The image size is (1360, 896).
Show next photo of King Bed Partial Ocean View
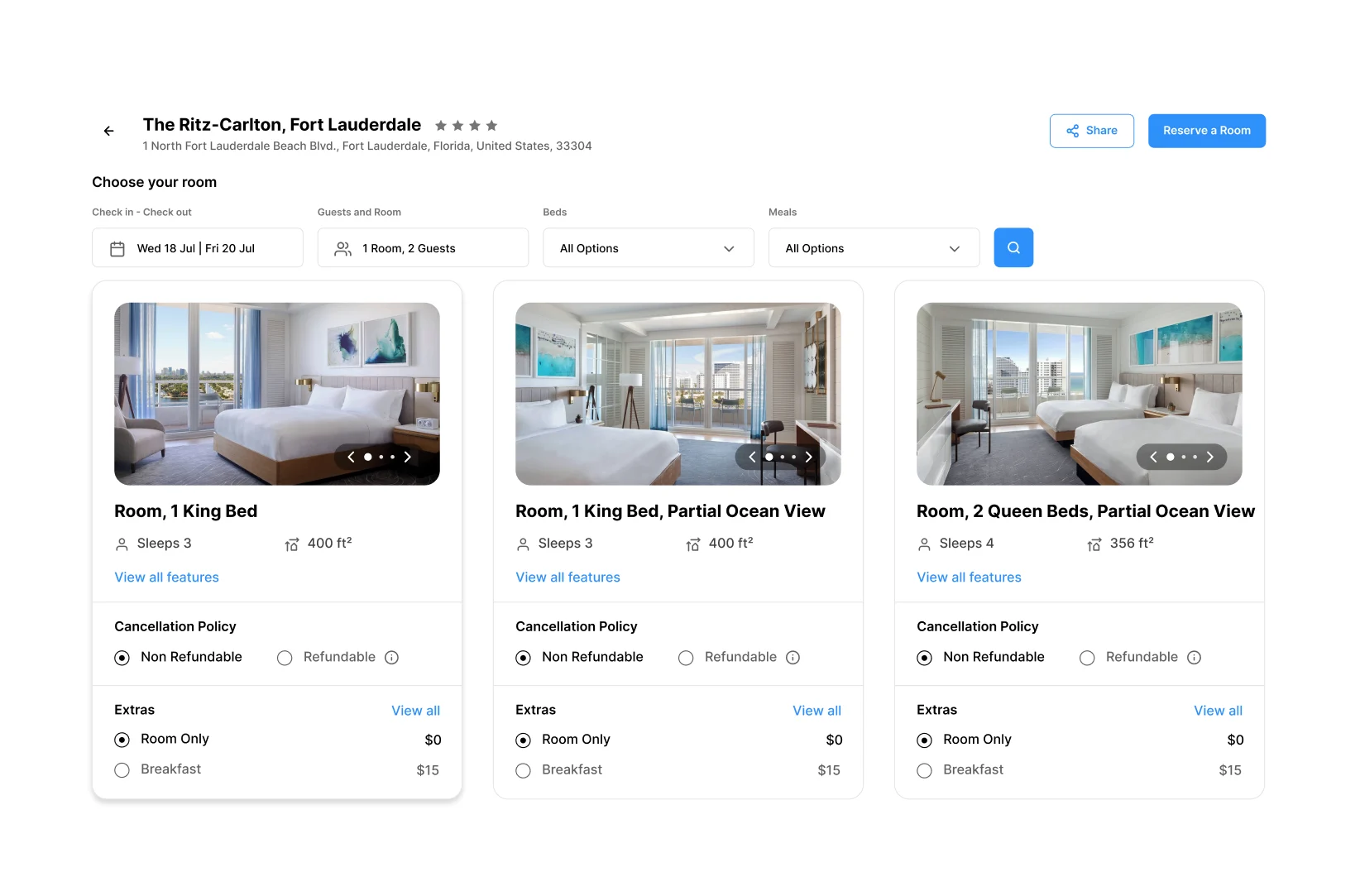click(808, 457)
